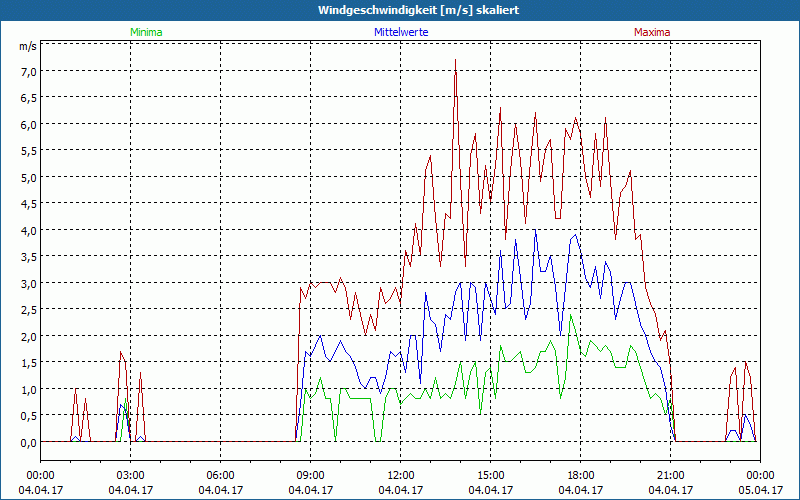This screenshot has height=500, width=800.
Task: Click the 06:00 time axis label
Action: pyautogui.click(x=220, y=476)
